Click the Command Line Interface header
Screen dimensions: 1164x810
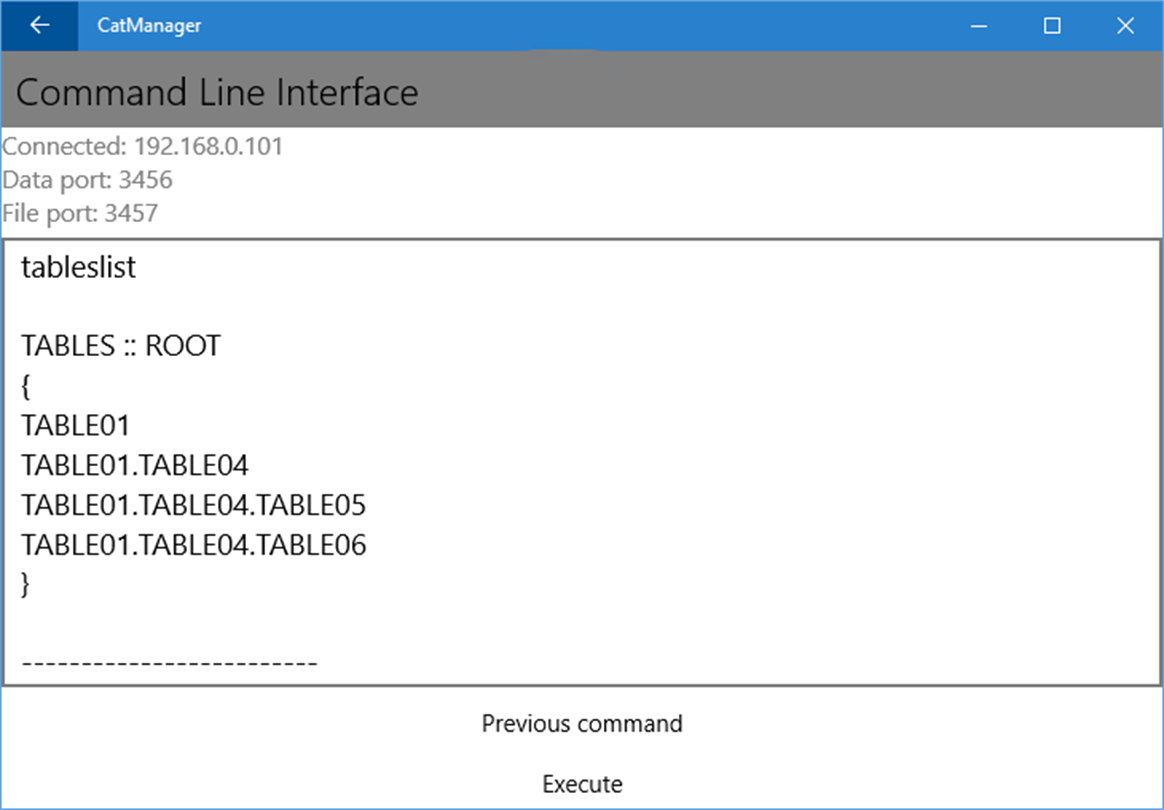pyautogui.click(x=217, y=93)
